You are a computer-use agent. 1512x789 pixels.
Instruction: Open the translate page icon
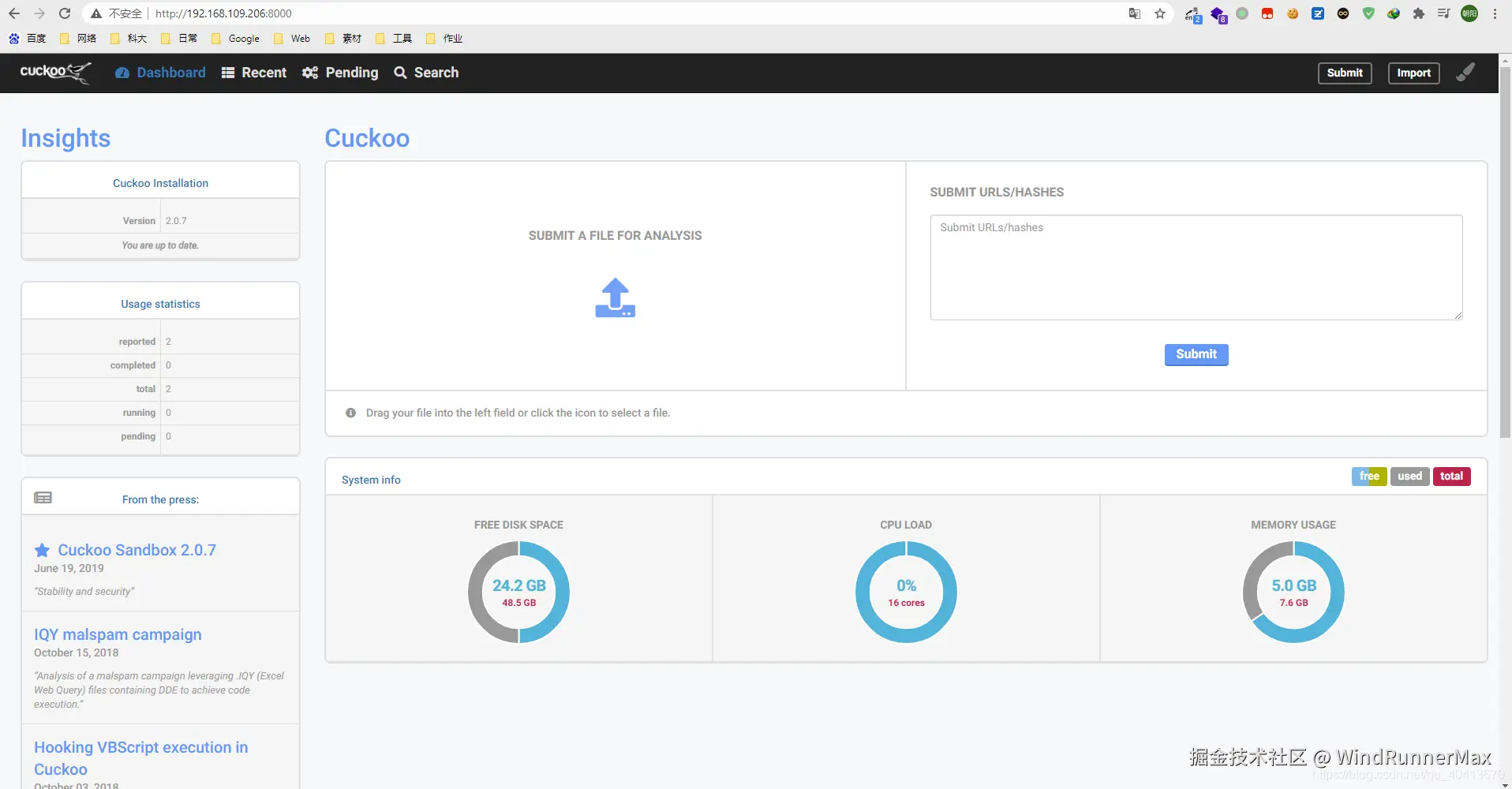point(1135,13)
